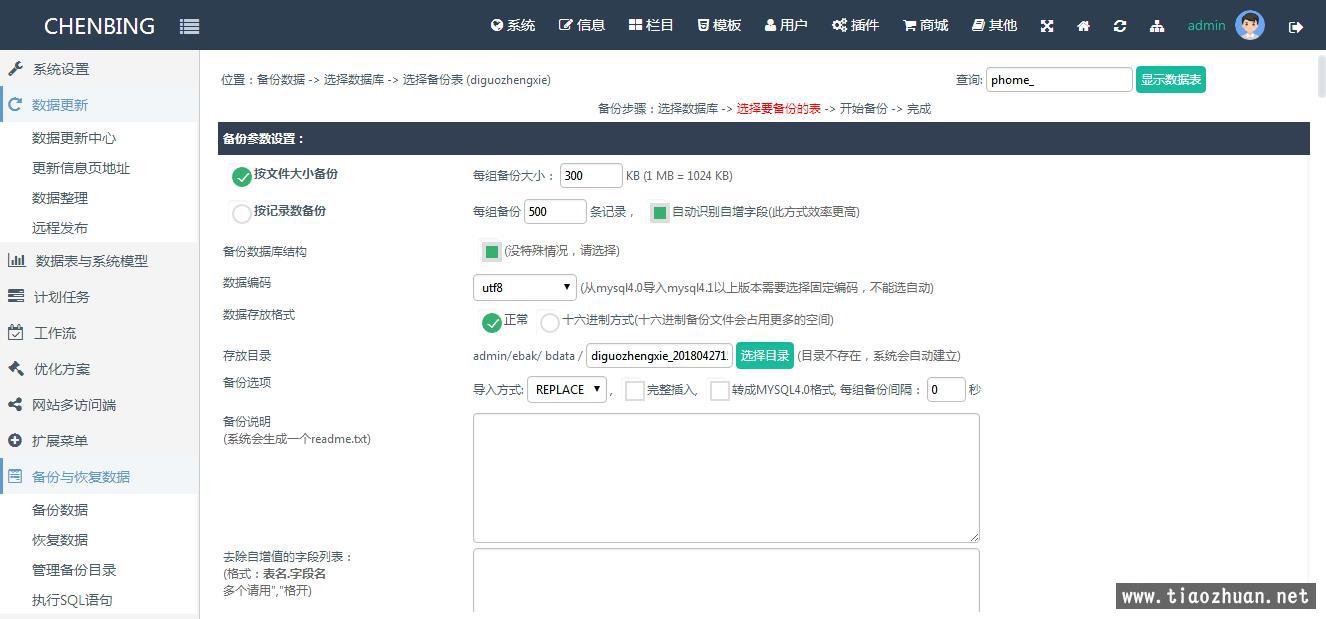Click the 显示数据表 button
The height and width of the screenshot is (619, 1326).
(1170, 80)
